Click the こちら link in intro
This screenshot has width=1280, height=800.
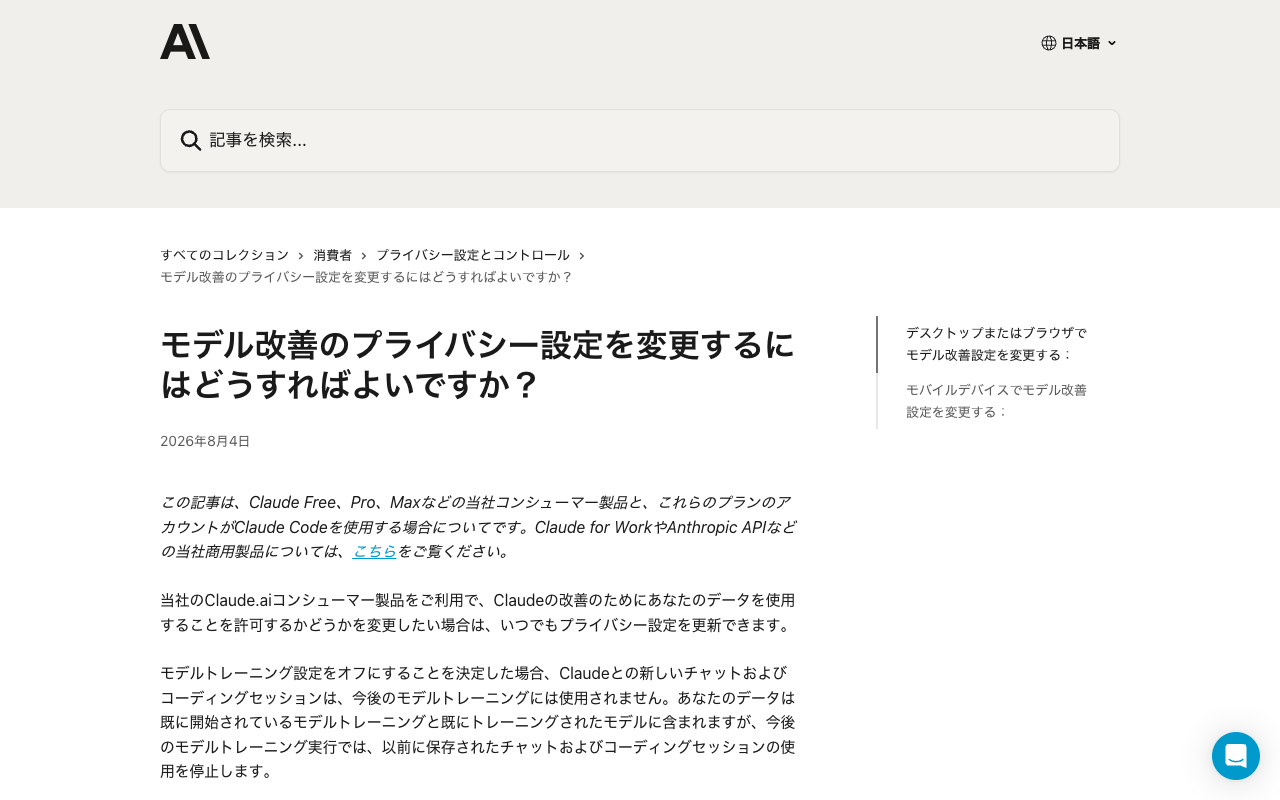[x=375, y=551]
